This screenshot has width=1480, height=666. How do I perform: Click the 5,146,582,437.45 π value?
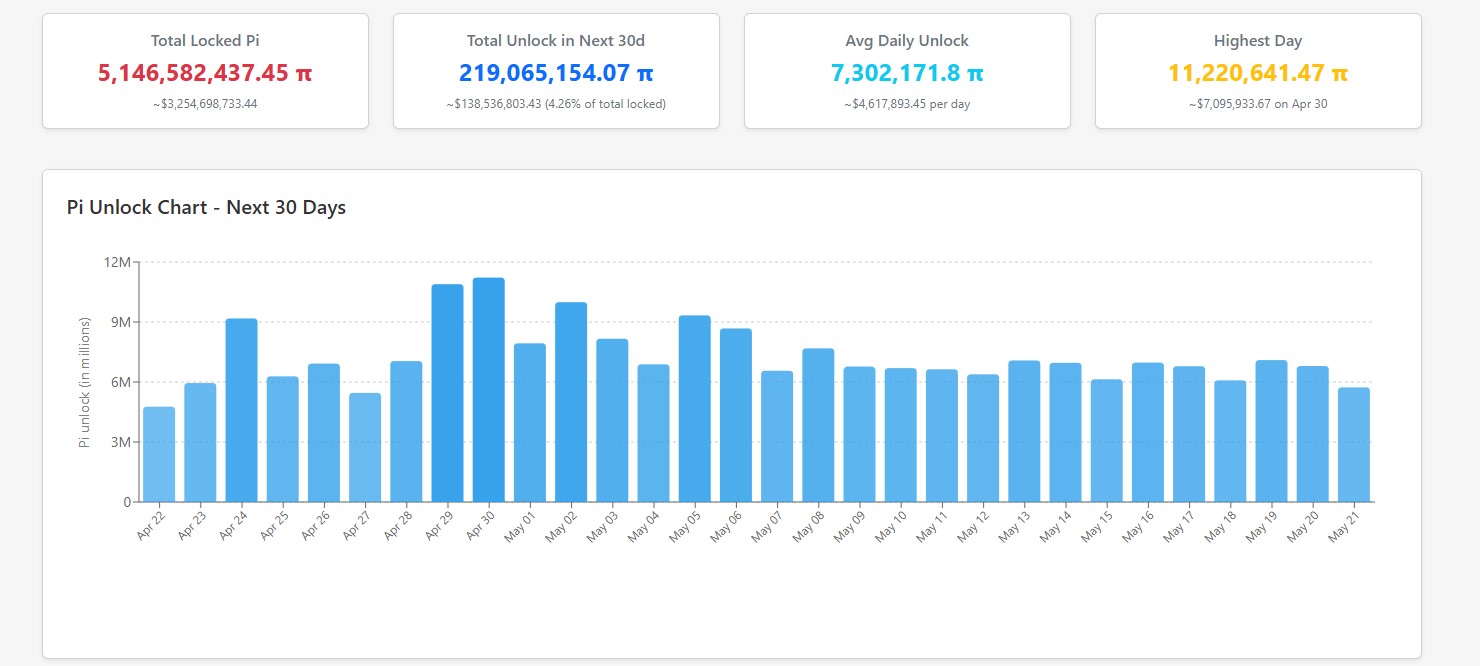(205, 73)
